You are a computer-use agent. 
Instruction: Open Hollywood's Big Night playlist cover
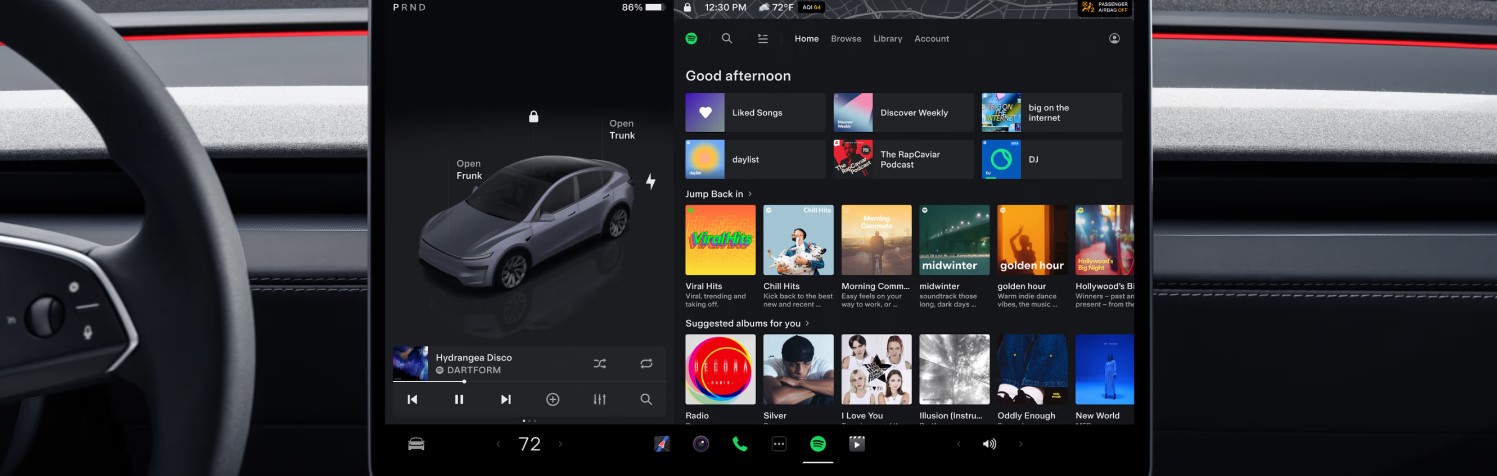pos(1104,240)
